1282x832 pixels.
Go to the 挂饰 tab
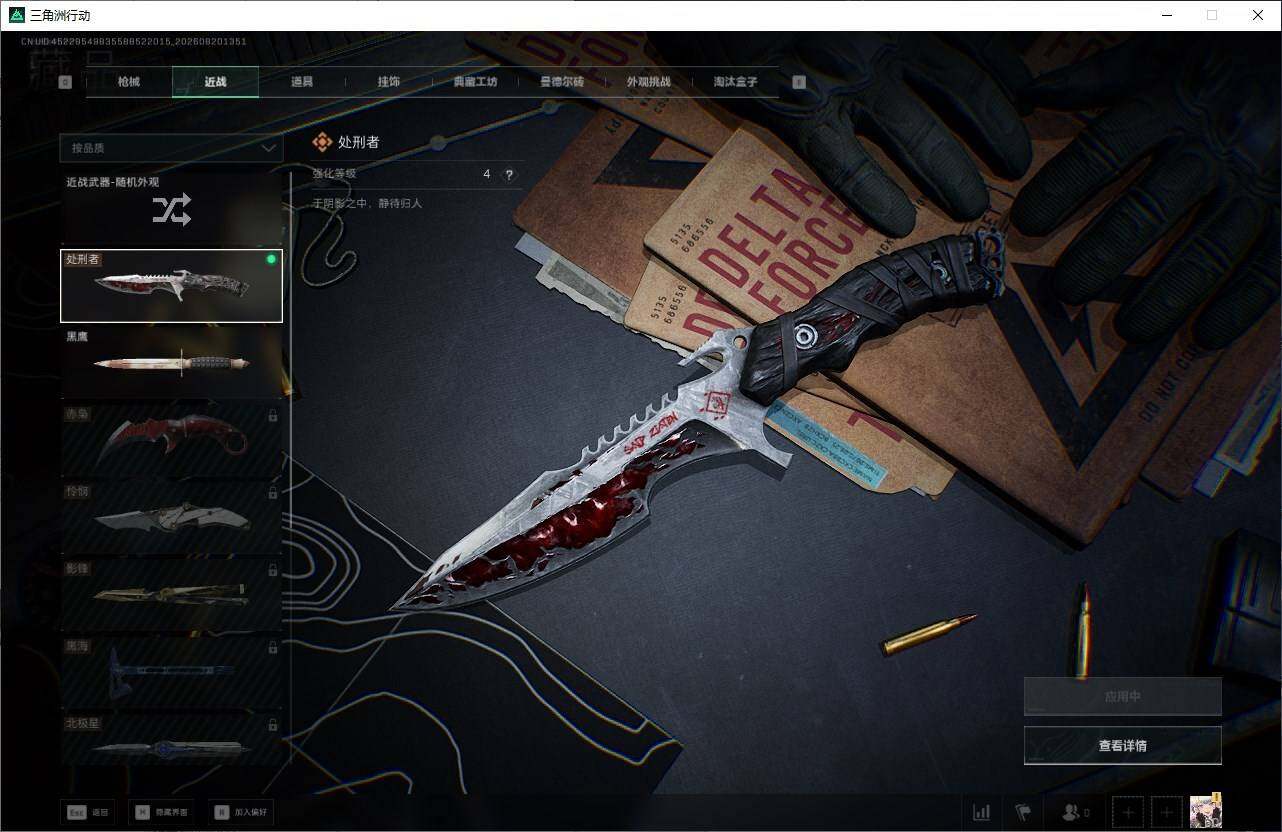(389, 82)
